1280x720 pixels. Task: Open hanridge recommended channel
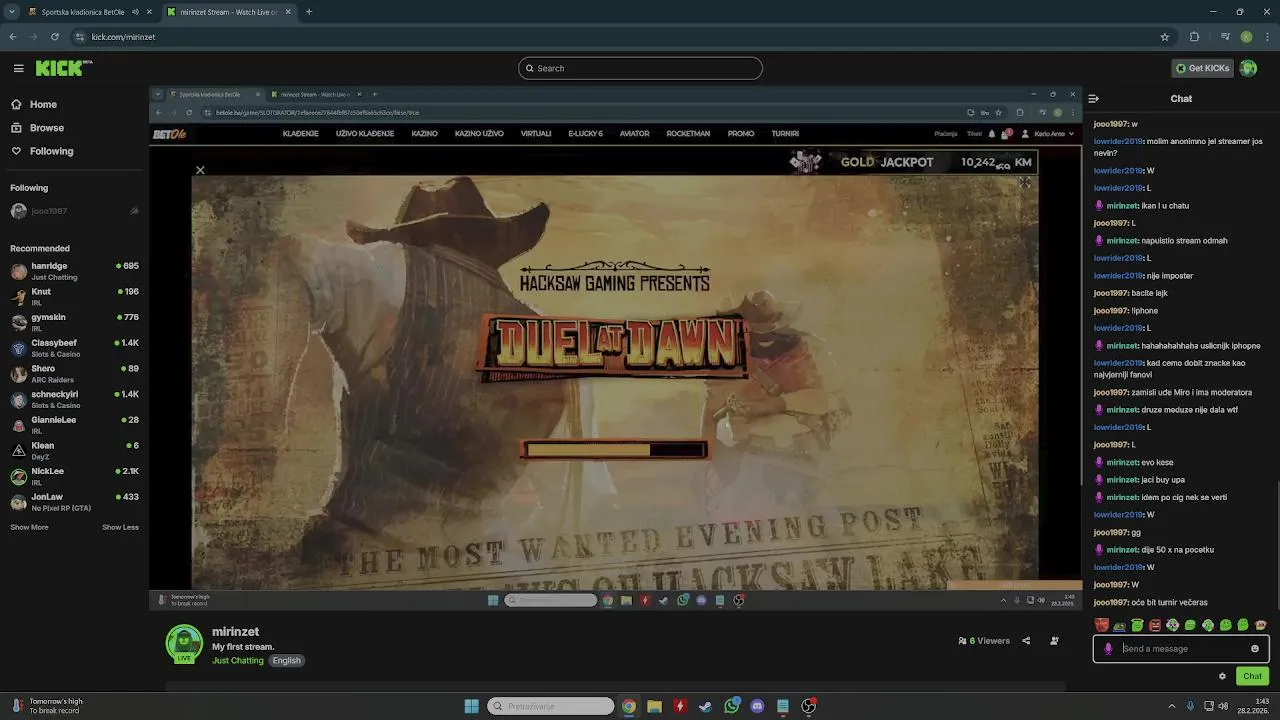(x=74, y=271)
